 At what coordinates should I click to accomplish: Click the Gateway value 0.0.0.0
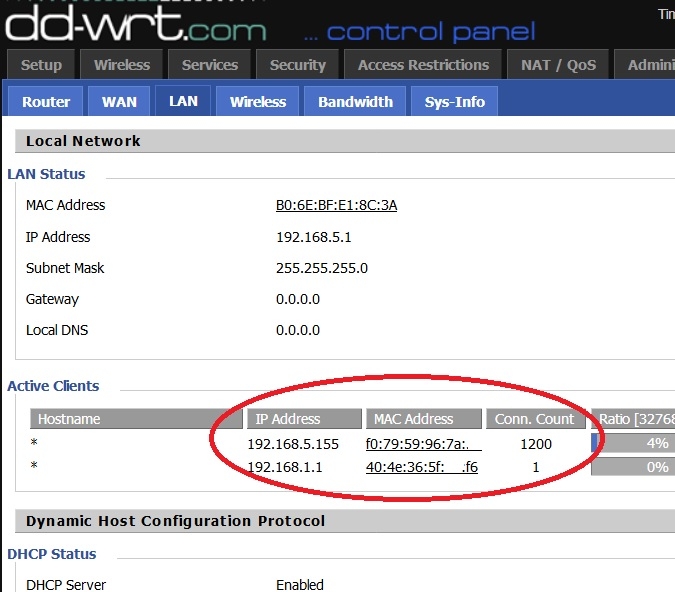pyautogui.click(x=297, y=299)
